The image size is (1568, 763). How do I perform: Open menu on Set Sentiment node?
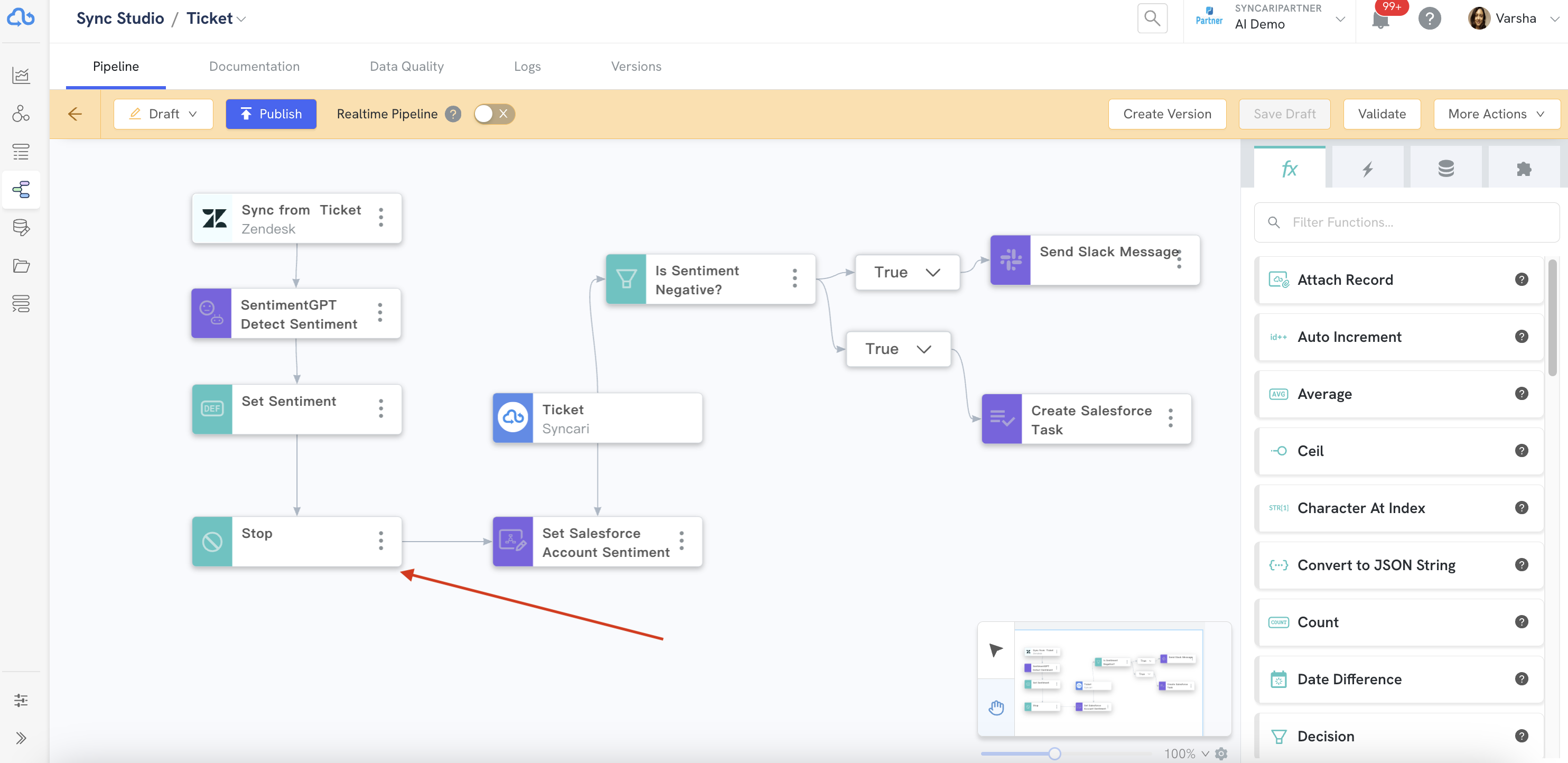tap(381, 408)
